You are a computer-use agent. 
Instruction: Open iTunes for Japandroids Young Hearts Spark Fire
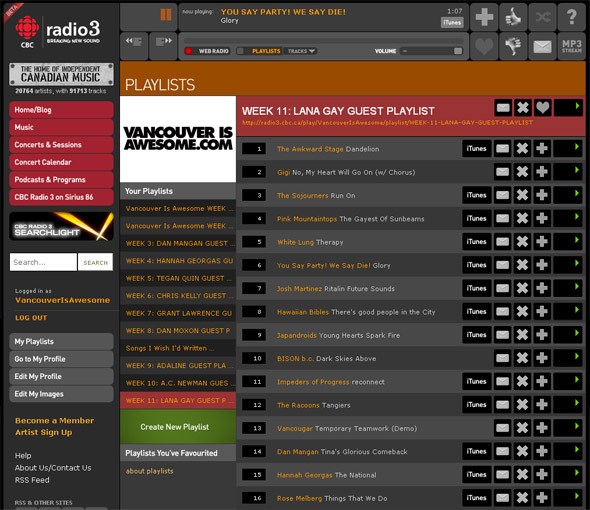coord(477,335)
